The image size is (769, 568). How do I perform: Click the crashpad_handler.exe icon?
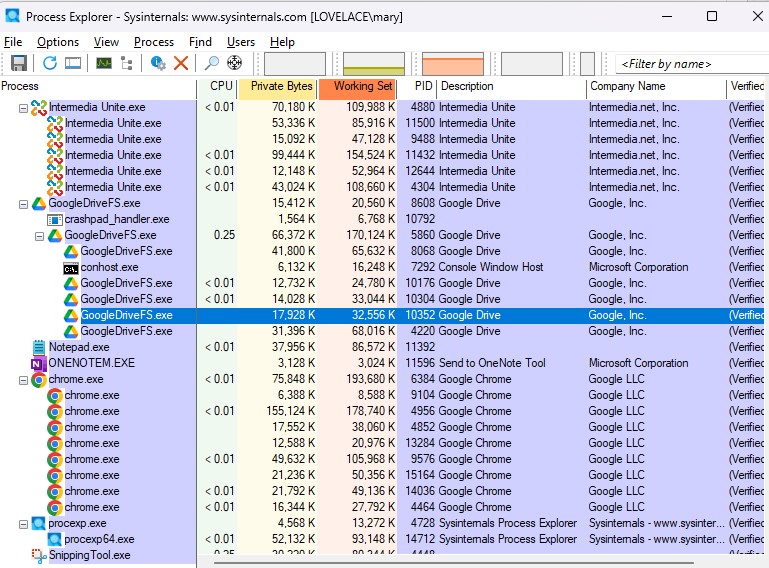[x=54, y=220]
